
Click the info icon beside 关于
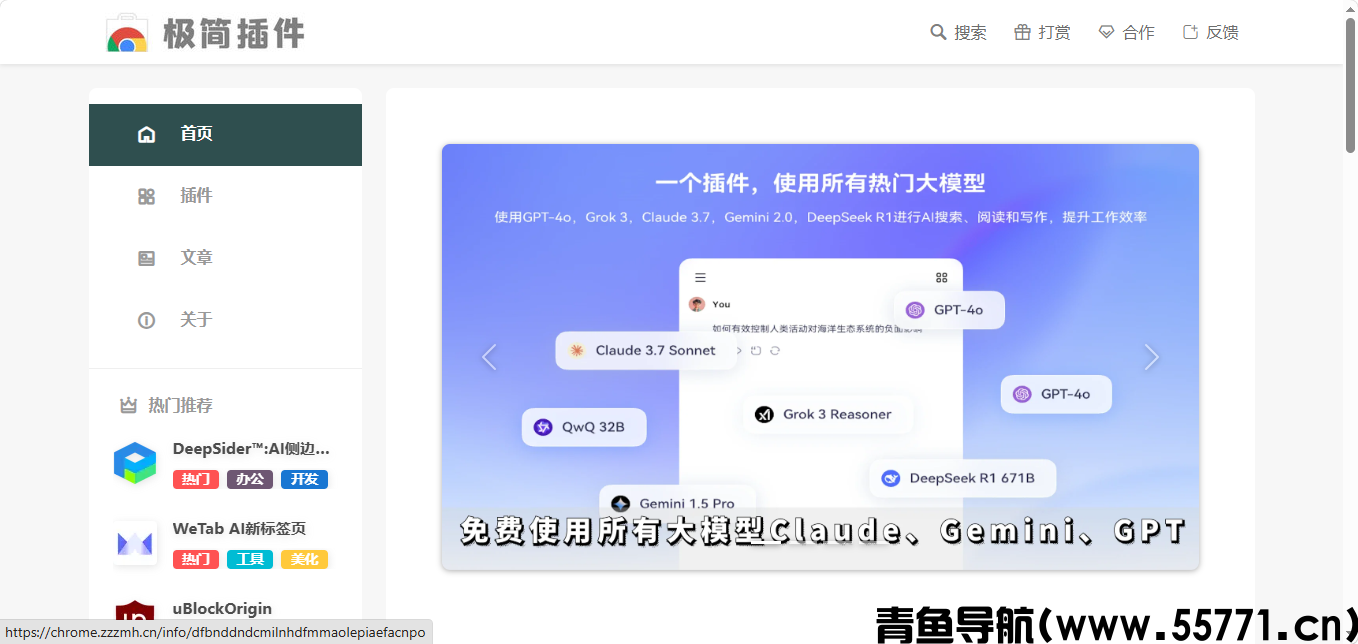click(146, 320)
